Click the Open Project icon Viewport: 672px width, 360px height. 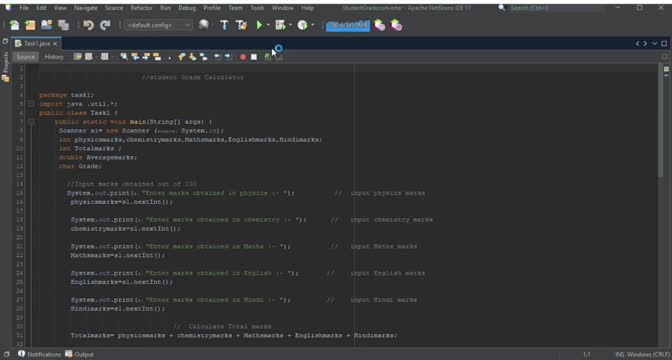(x=47, y=25)
